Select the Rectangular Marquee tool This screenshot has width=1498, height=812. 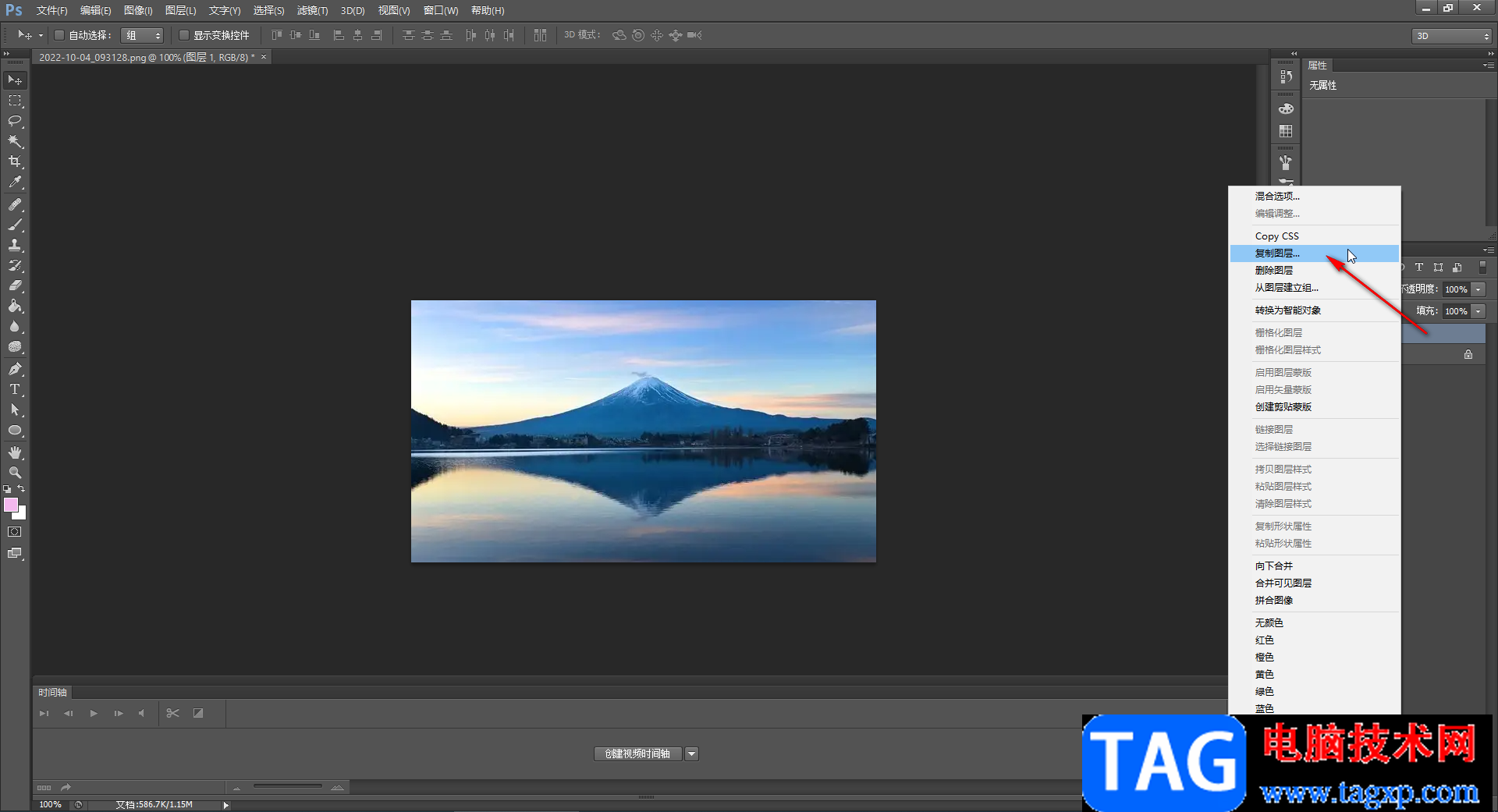(15, 101)
